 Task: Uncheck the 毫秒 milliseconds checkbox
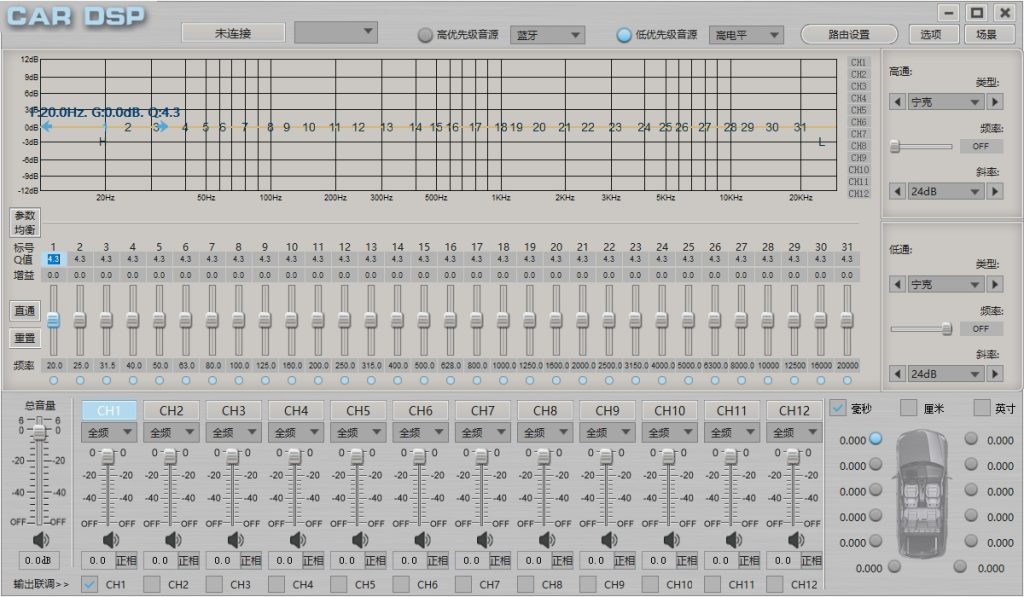pyautogui.click(x=837, y=408)
